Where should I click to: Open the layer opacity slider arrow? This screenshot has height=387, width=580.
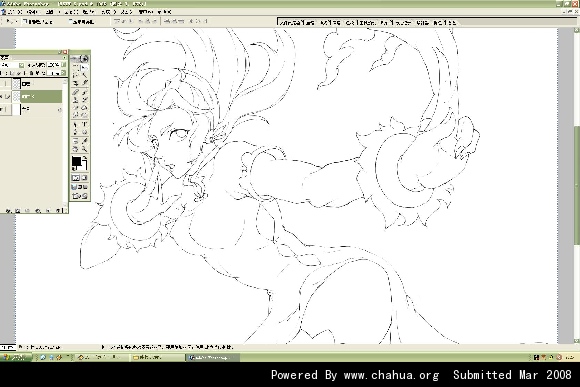pos(63,65)
